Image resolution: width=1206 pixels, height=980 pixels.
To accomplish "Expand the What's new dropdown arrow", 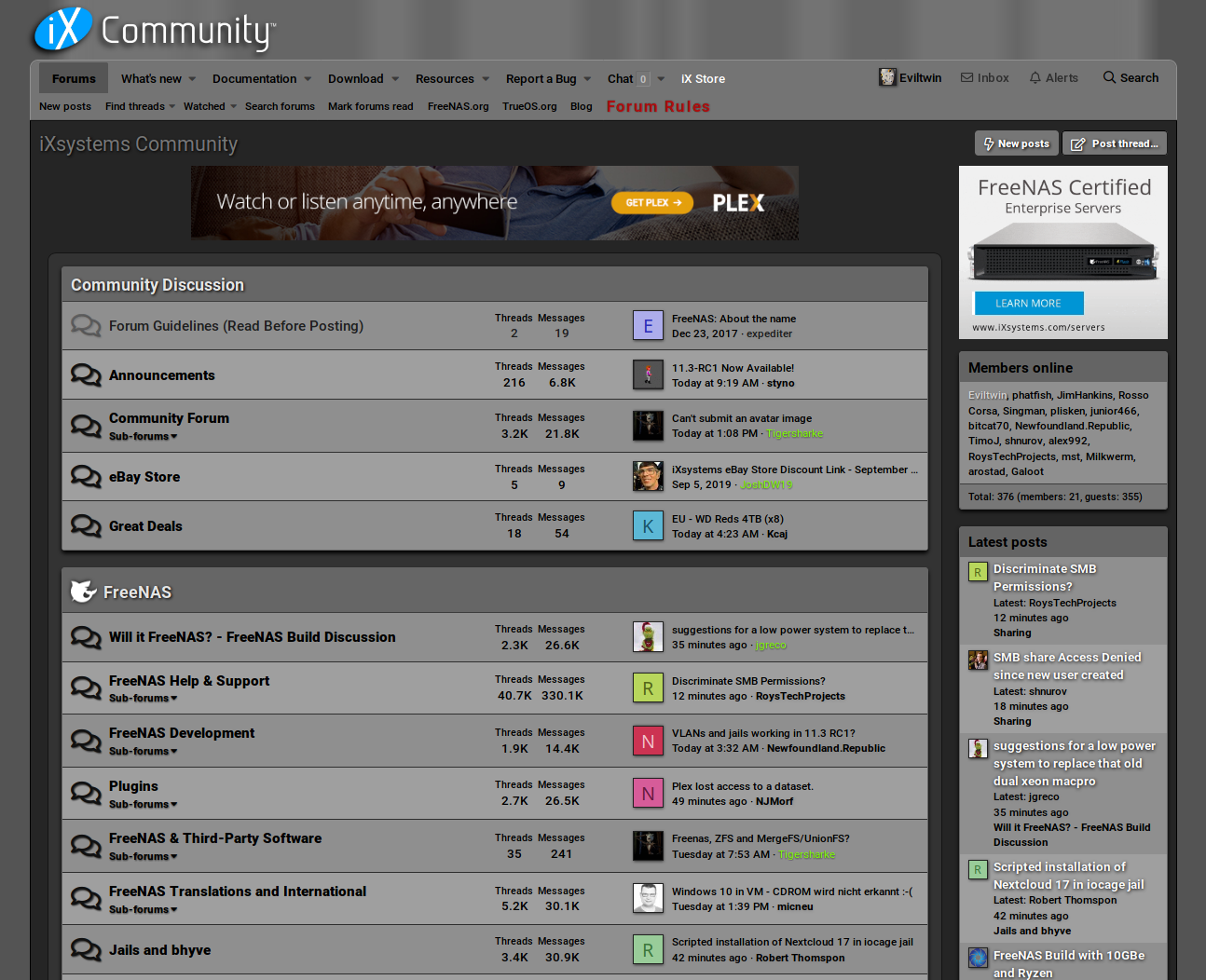I will point(193,79).
